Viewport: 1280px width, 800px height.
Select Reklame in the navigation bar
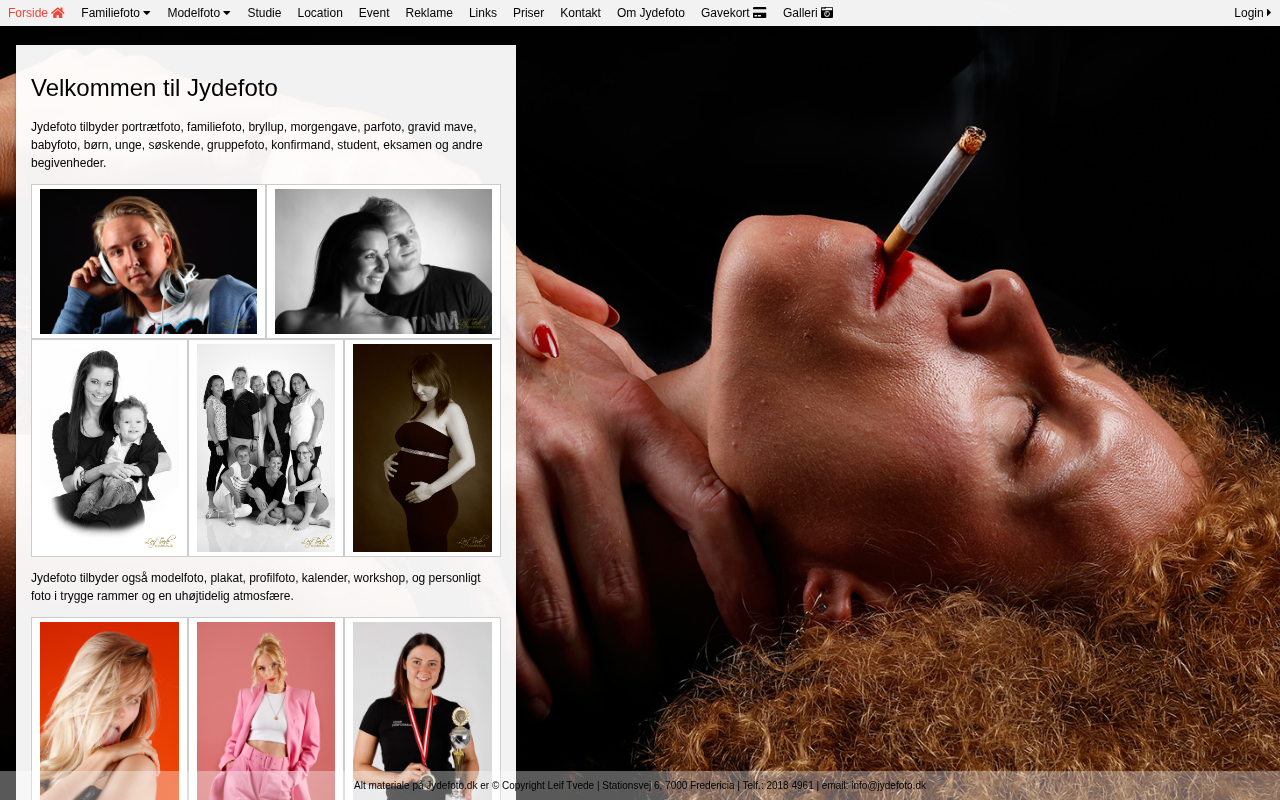tap(429, 13)
